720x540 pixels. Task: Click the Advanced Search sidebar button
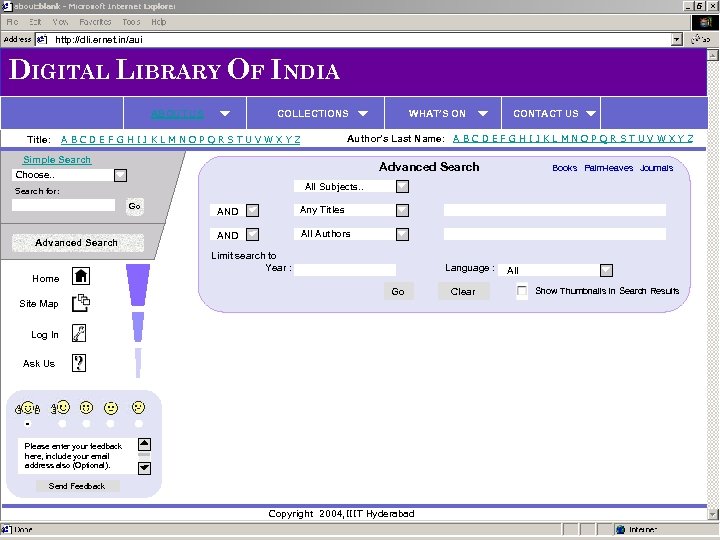tap(77, 242)
